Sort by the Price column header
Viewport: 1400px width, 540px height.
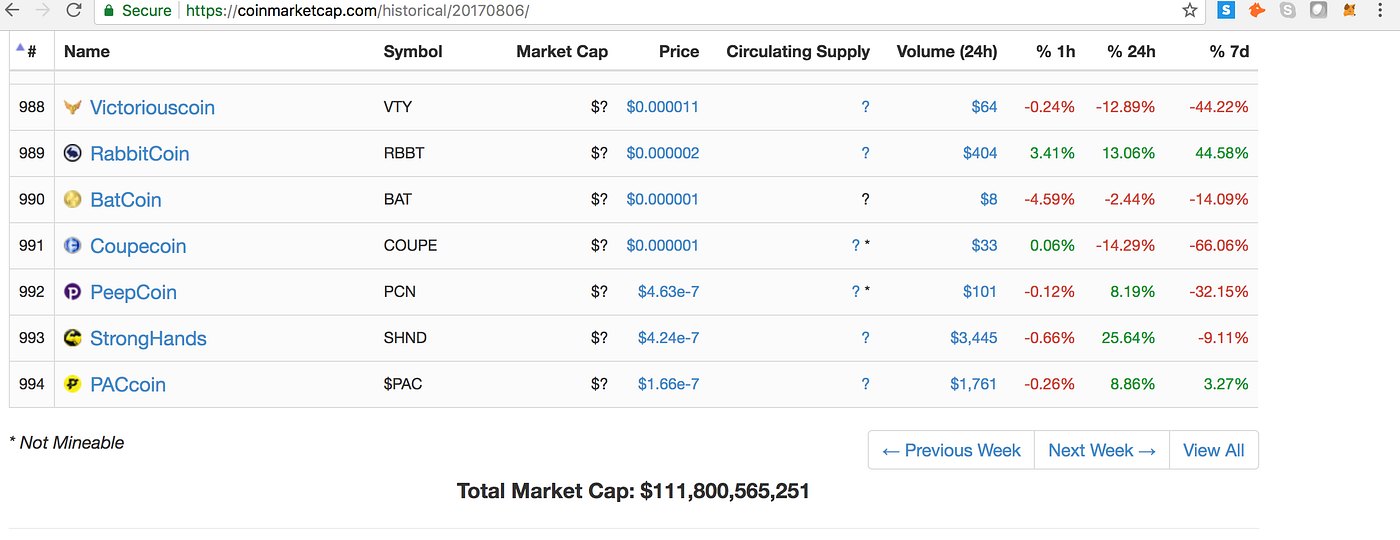(x=679, y=51)
